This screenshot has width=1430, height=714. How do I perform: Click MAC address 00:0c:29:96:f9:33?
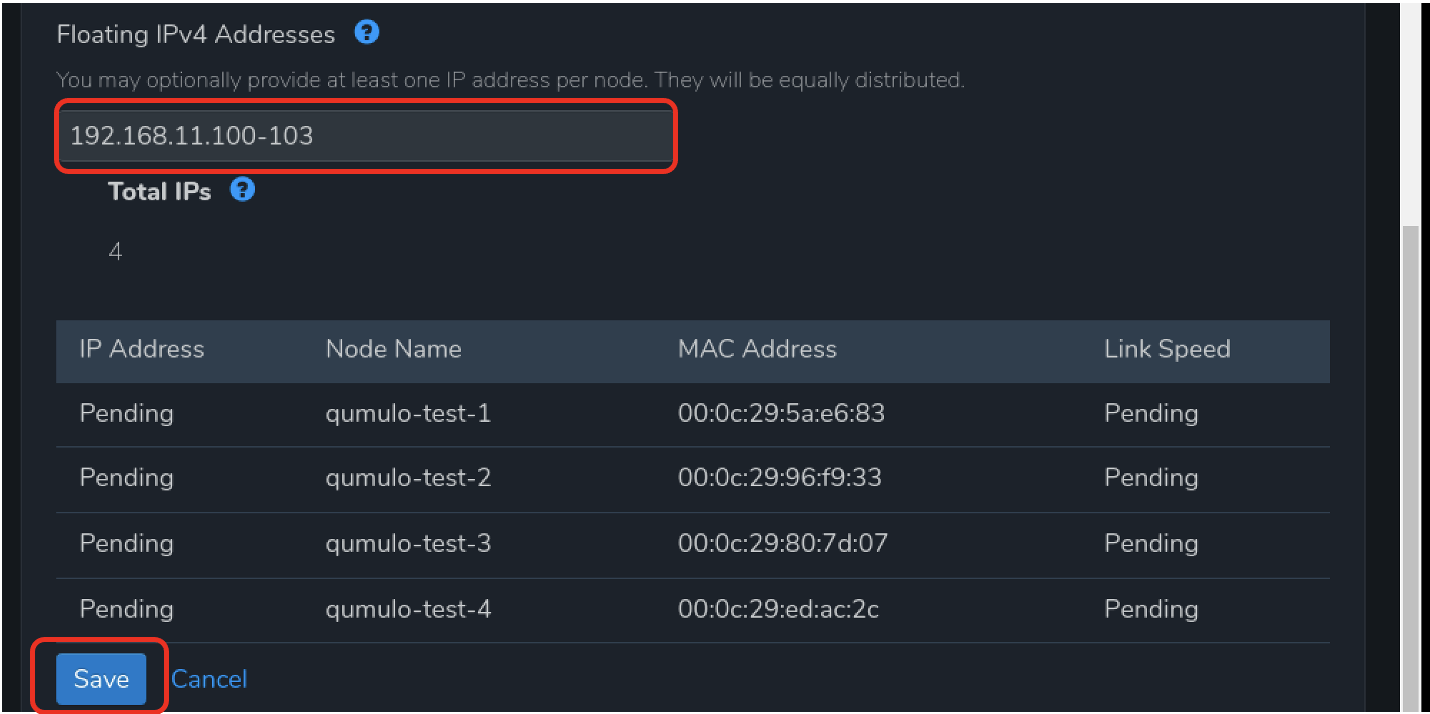[780, 478]
